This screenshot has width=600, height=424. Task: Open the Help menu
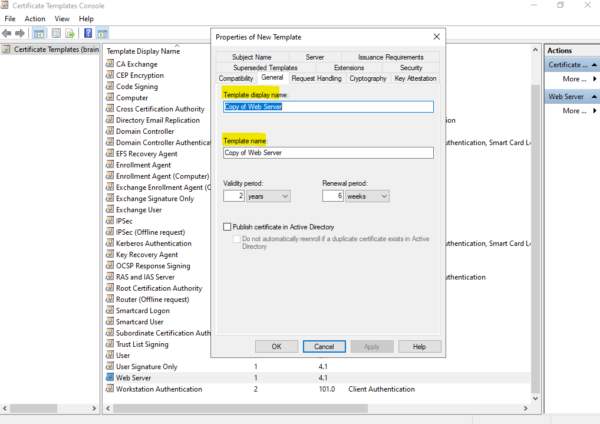tap(86, 19)
